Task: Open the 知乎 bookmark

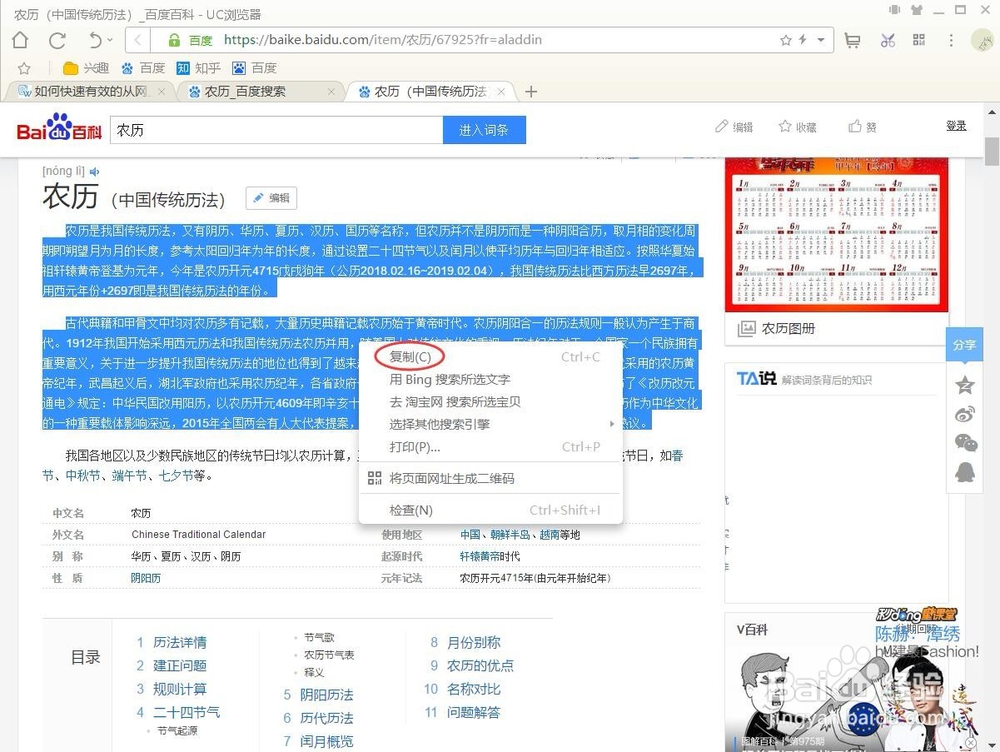Action: [198, 68]
